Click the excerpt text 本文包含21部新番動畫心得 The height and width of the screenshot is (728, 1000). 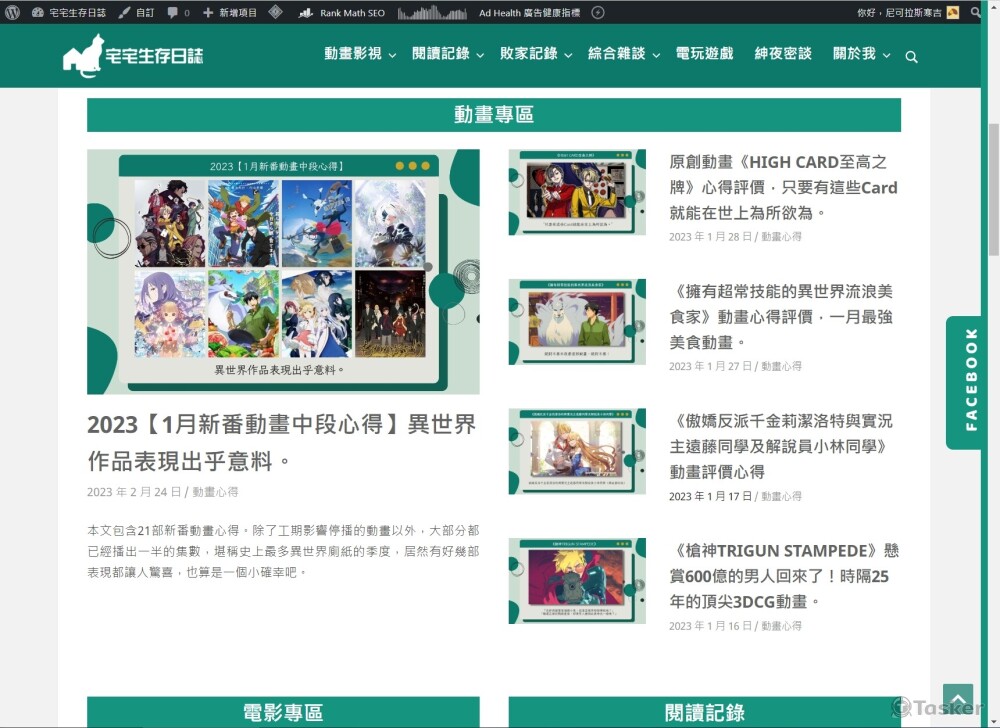tap(283, 551)
